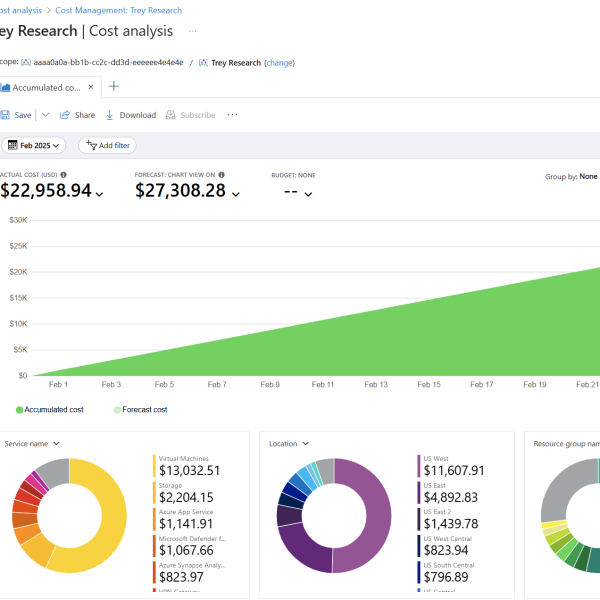
Task: Open Group by None selector
Action: 571,176
